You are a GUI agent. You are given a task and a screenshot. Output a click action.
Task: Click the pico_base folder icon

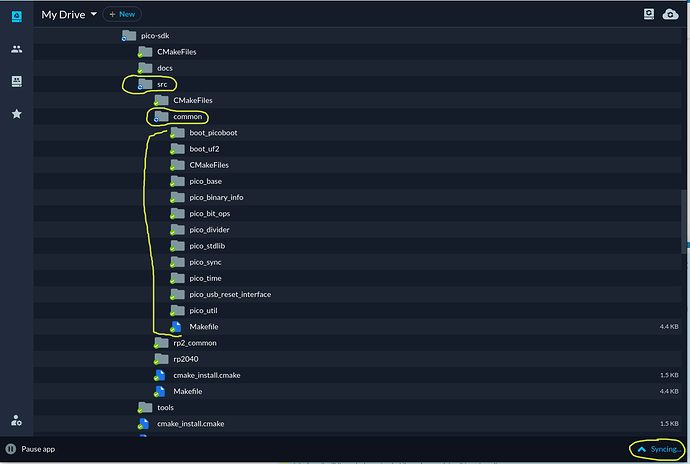(x=177, y=181)
